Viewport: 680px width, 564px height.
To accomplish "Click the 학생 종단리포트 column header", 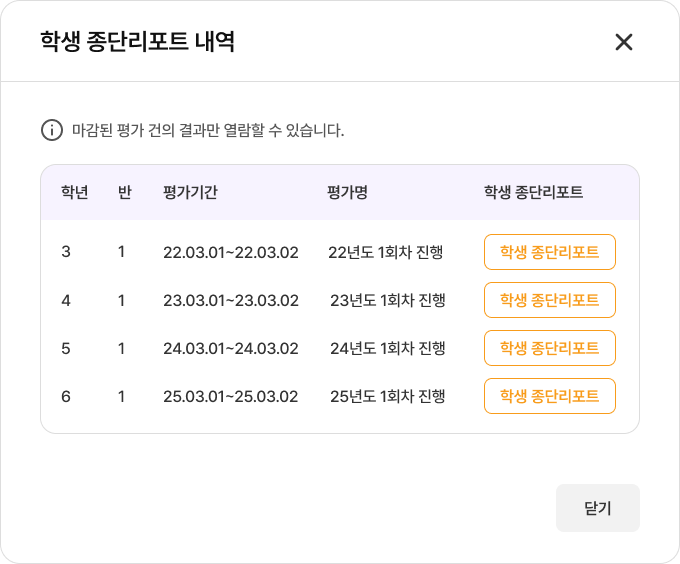I will point(533,192).
